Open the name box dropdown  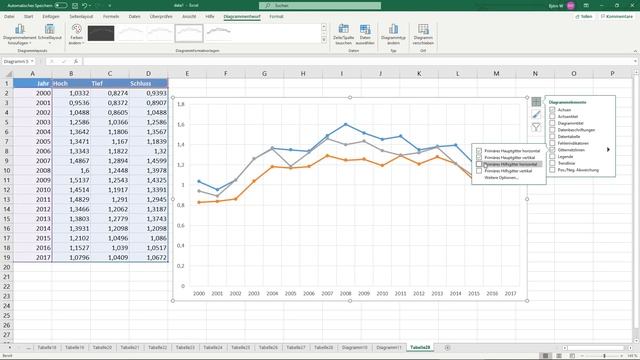coord(32,61)
